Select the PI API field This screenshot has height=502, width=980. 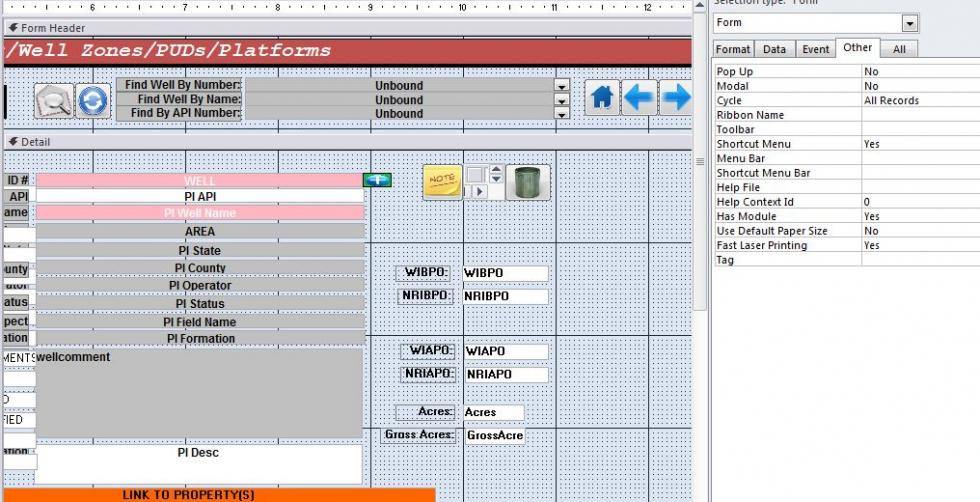pos(200,196)
